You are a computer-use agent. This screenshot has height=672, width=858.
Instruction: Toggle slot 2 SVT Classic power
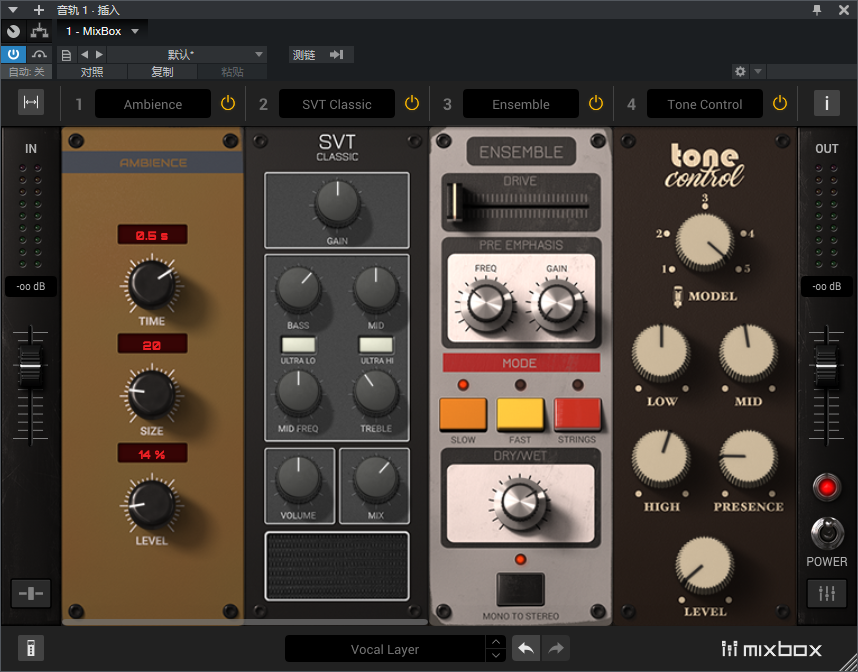pos(412,103)
